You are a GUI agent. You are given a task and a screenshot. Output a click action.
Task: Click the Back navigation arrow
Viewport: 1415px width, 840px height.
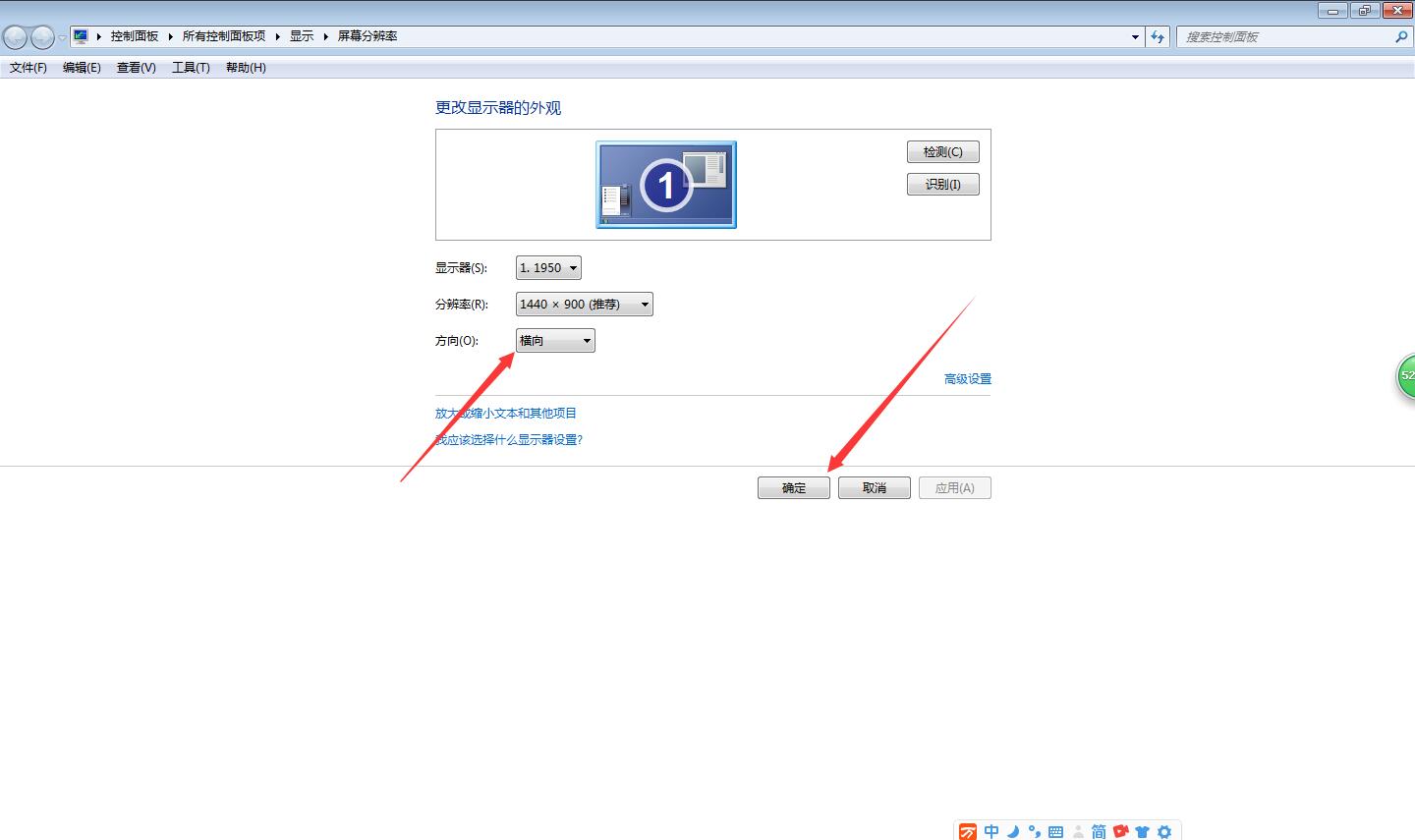(16, 37)
